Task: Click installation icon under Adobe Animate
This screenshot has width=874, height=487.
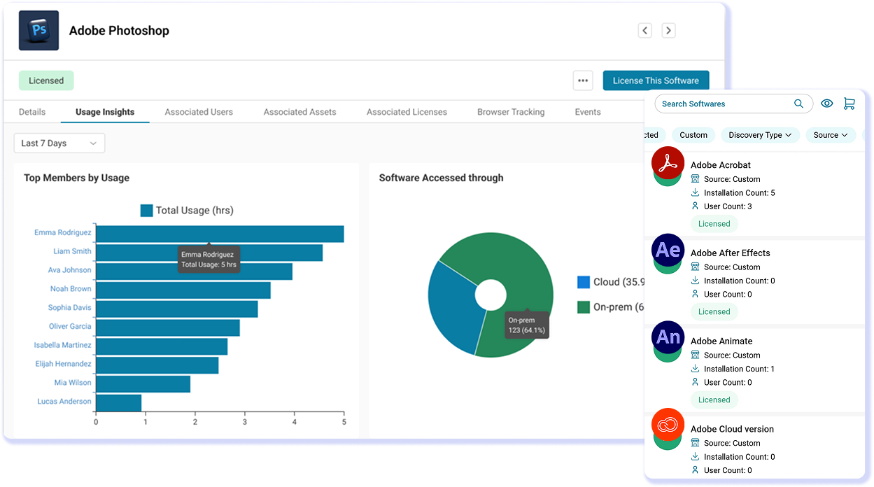Action: pos(695,368)
